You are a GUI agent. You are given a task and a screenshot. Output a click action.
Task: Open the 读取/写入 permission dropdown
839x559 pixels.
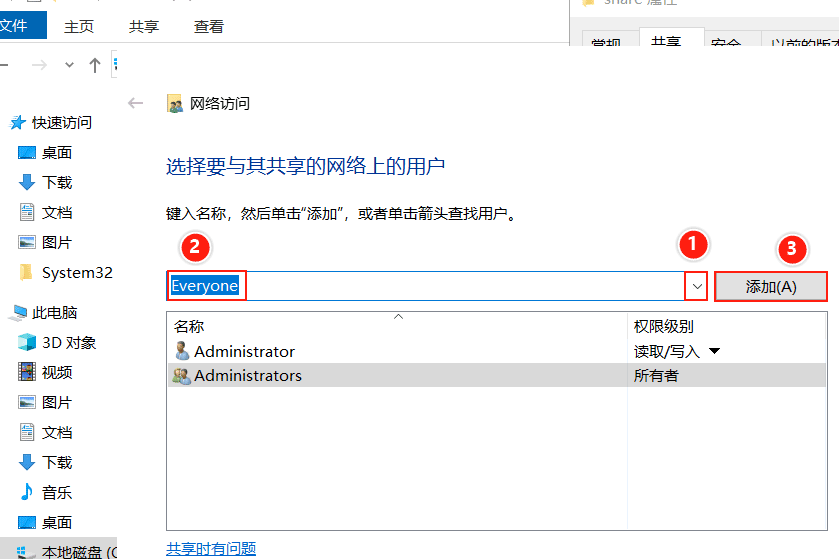pos(714,351)
